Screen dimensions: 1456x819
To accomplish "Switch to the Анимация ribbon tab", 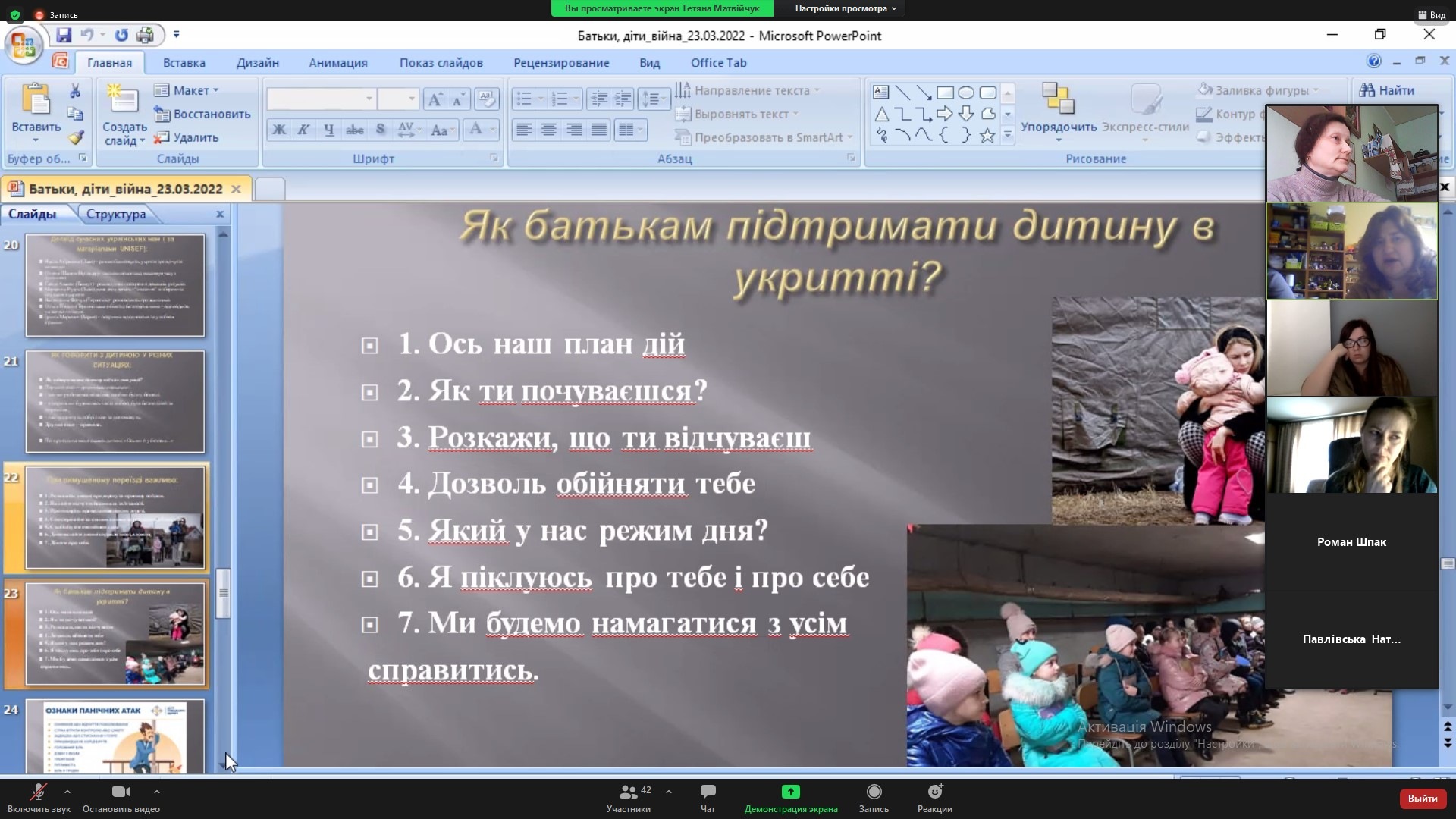I will click(x=337, y=63).
